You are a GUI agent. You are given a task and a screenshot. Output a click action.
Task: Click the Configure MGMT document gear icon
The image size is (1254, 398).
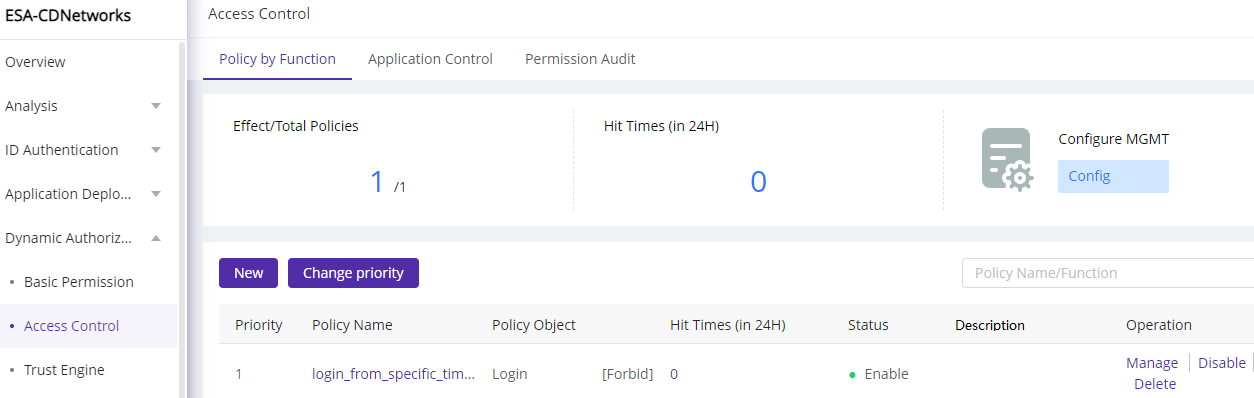coord(1006,159)
